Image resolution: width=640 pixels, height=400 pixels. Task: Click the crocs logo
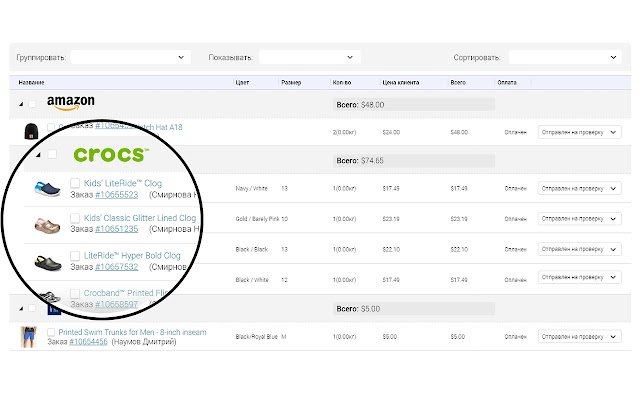(x=111, y=155)
